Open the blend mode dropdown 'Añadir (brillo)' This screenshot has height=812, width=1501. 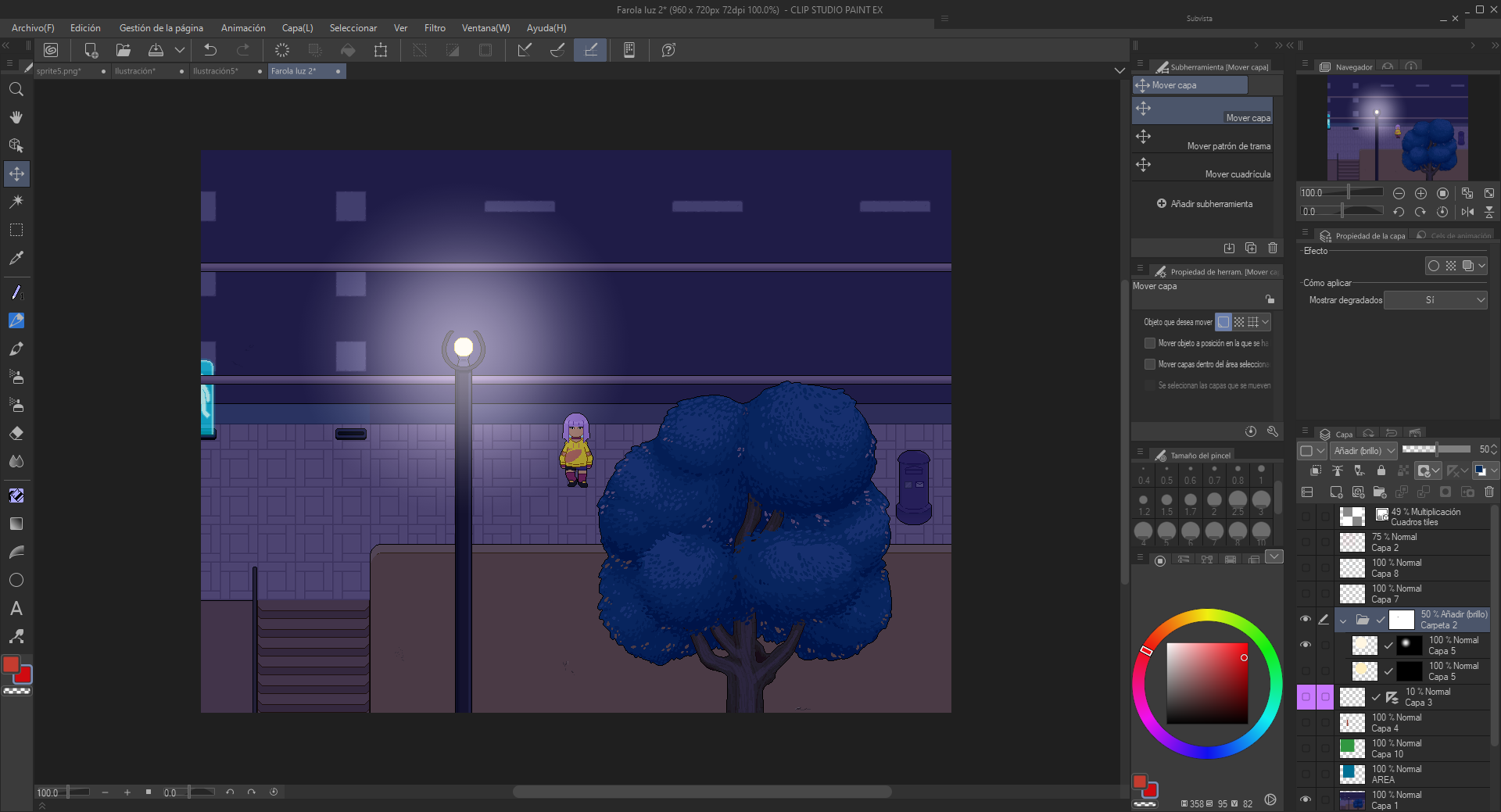(1363, 451)
